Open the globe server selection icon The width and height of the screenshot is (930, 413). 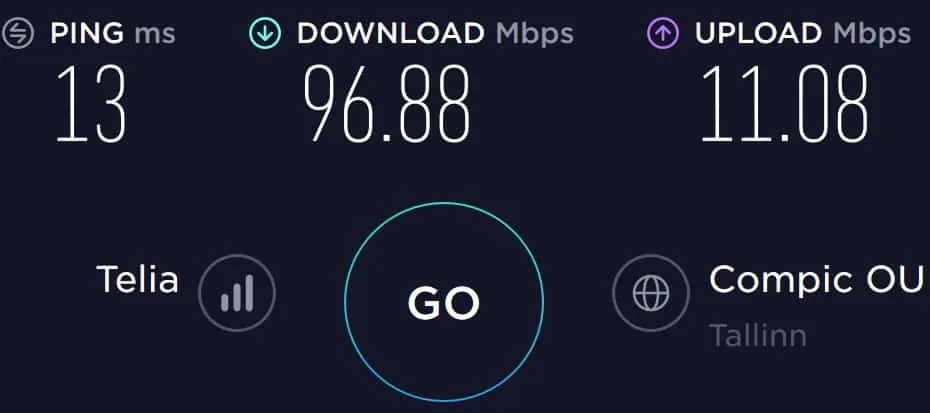(x=651, y=293)
